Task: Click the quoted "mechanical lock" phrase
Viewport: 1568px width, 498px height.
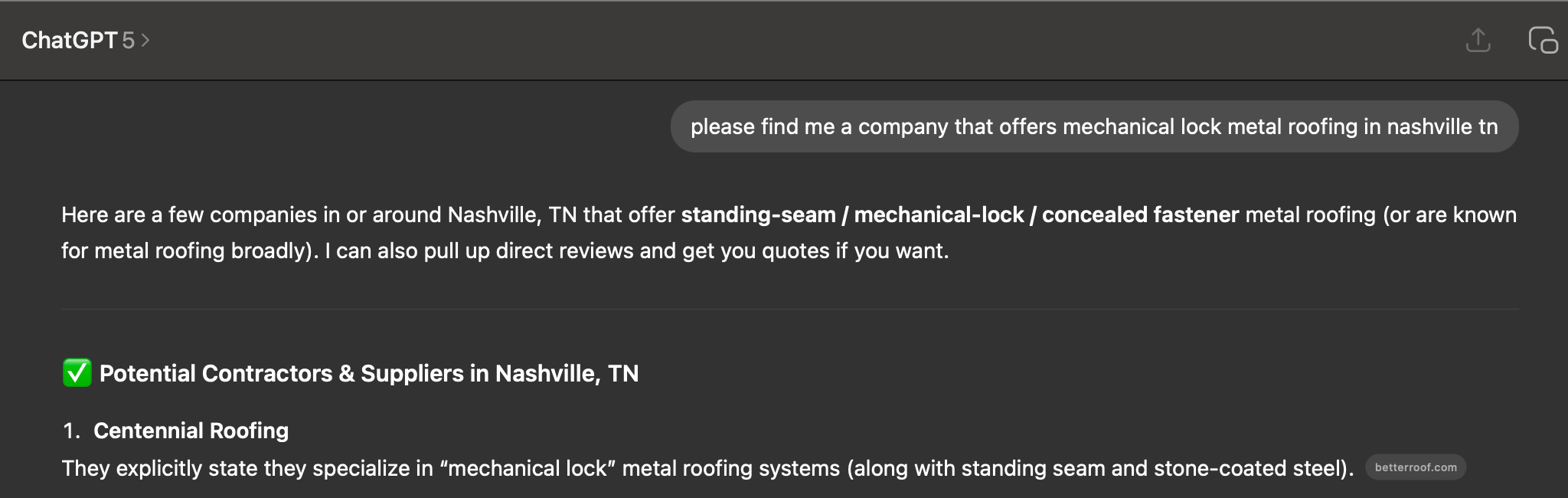Action: click(x=528, y=468)
